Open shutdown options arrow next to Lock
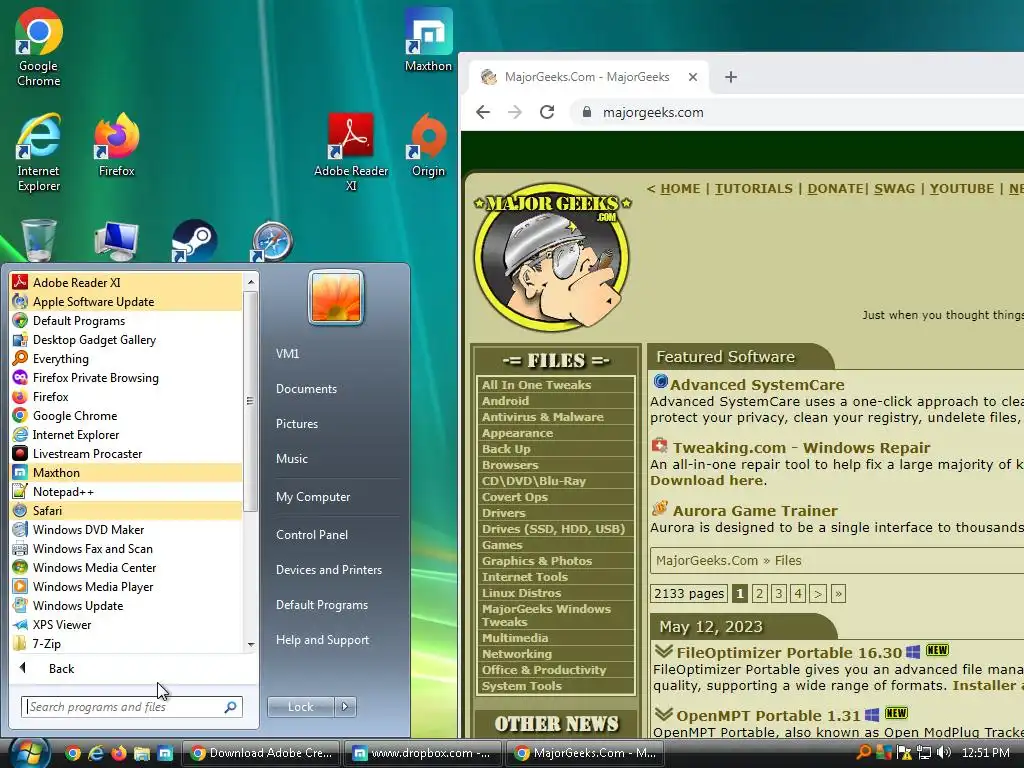Screen dimensions: 1024x768 [x=345, y=707]
